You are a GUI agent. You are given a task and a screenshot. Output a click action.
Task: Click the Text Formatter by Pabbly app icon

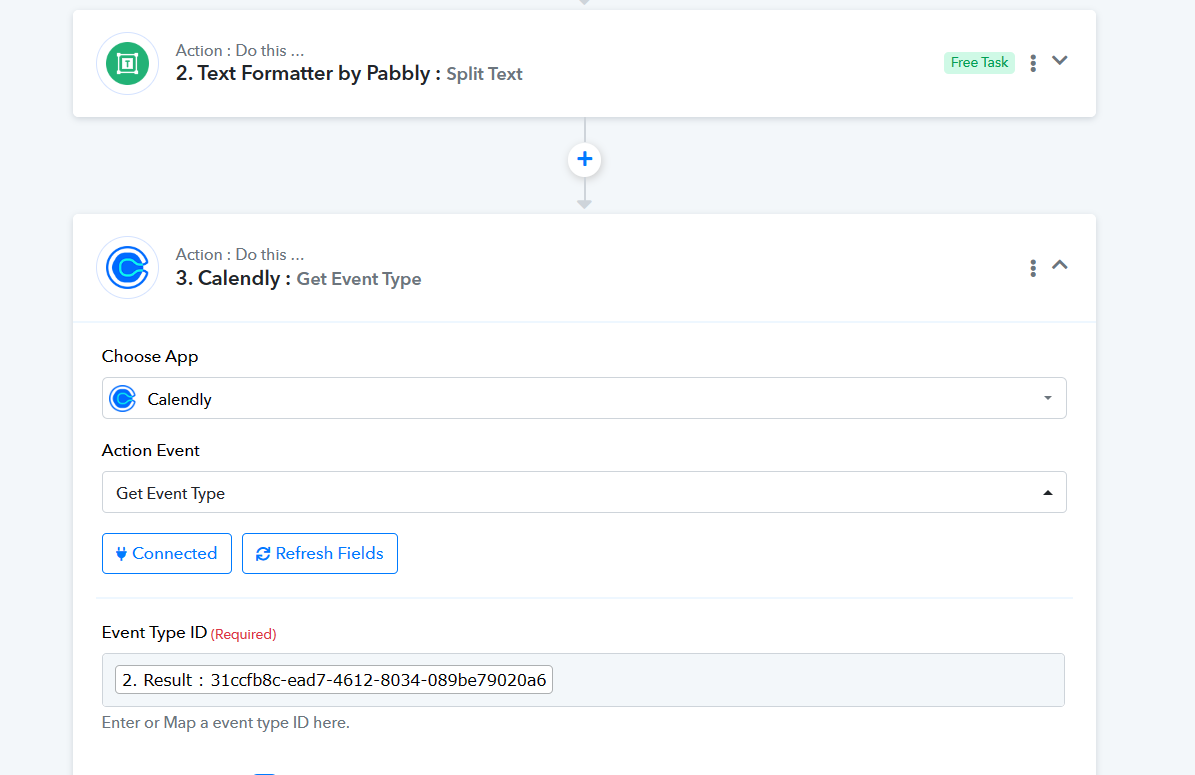click(127, 63)
